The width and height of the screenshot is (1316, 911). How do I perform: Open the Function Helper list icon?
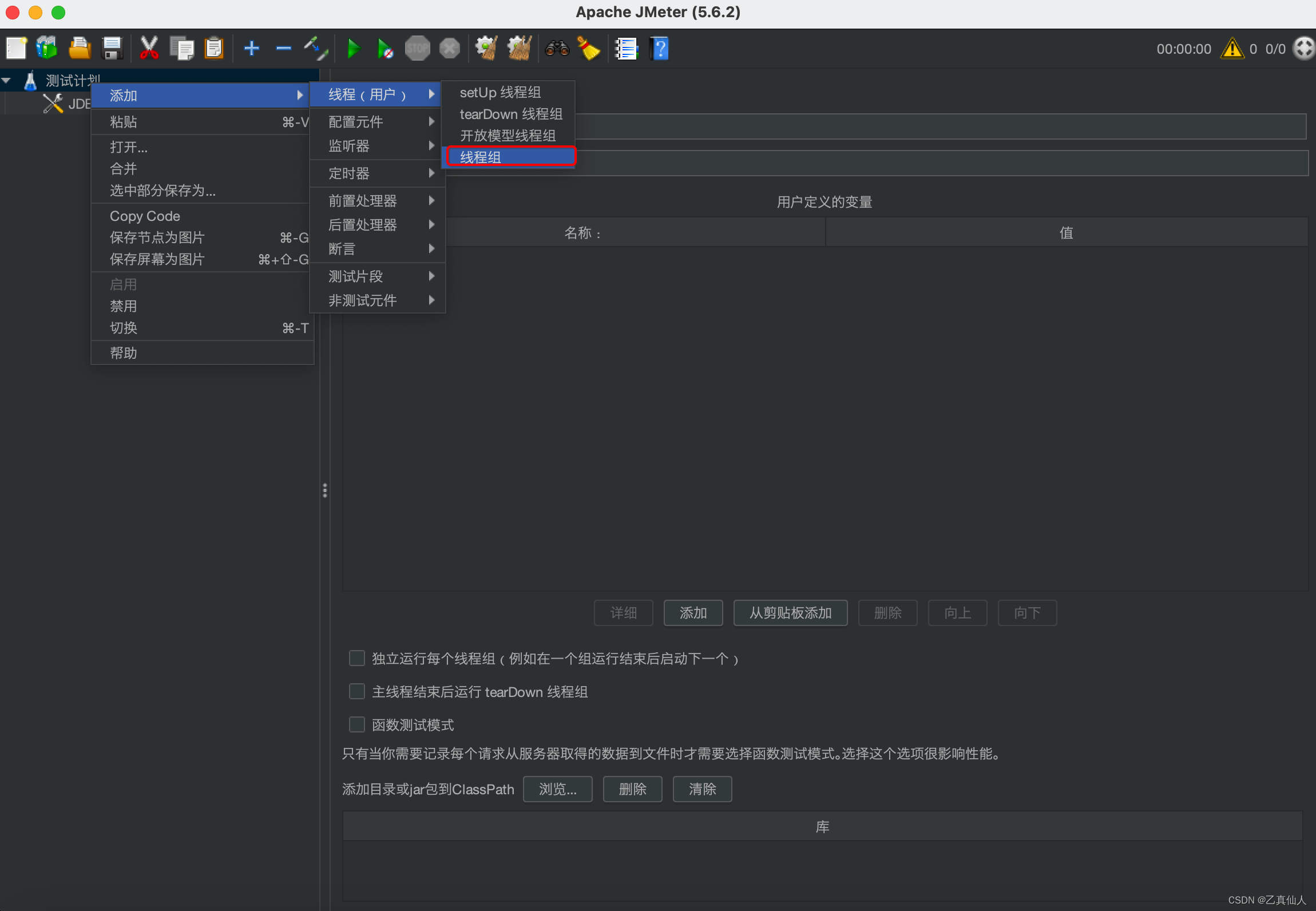pos(626,49)
